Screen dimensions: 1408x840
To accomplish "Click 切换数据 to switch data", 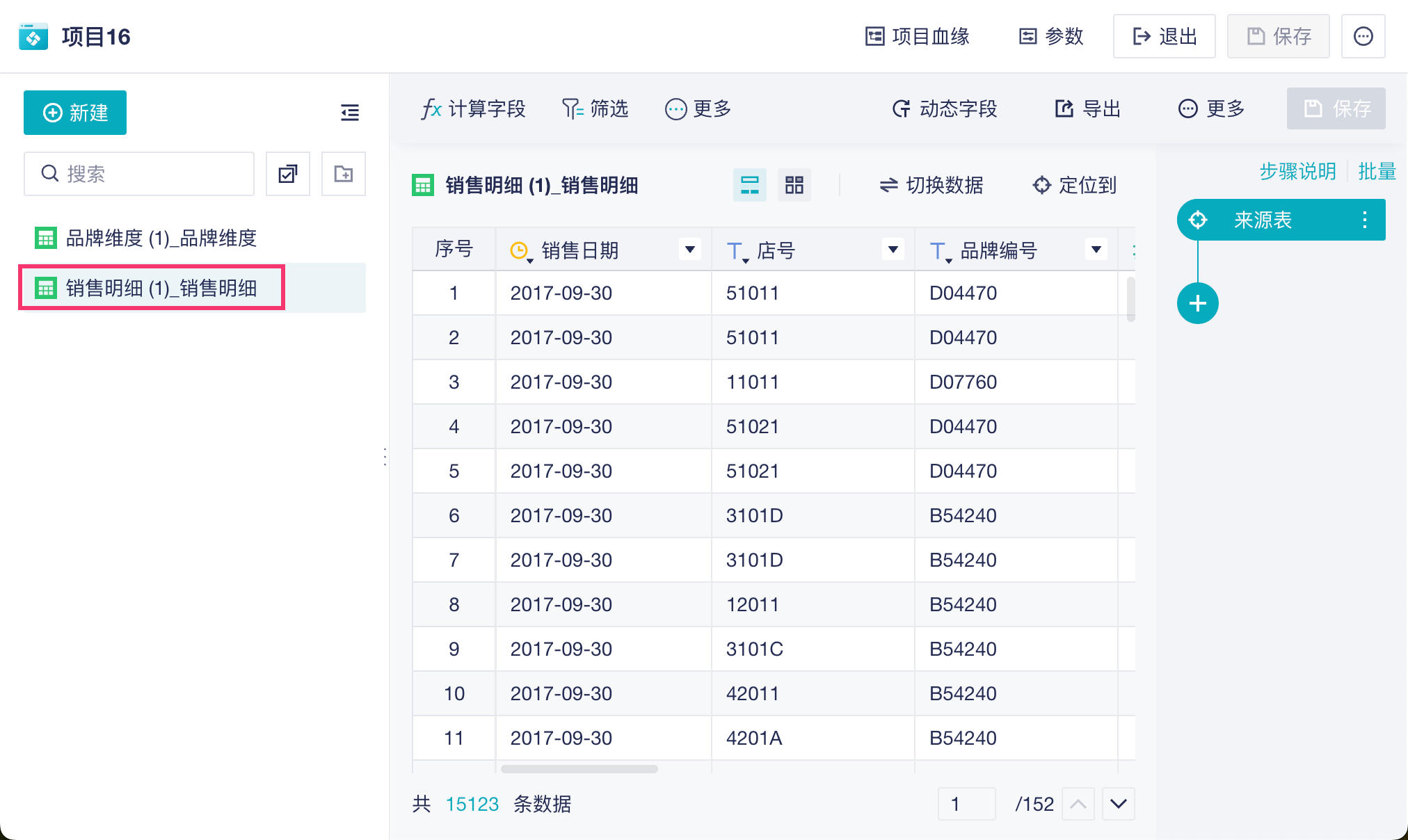I will (931, 185).
